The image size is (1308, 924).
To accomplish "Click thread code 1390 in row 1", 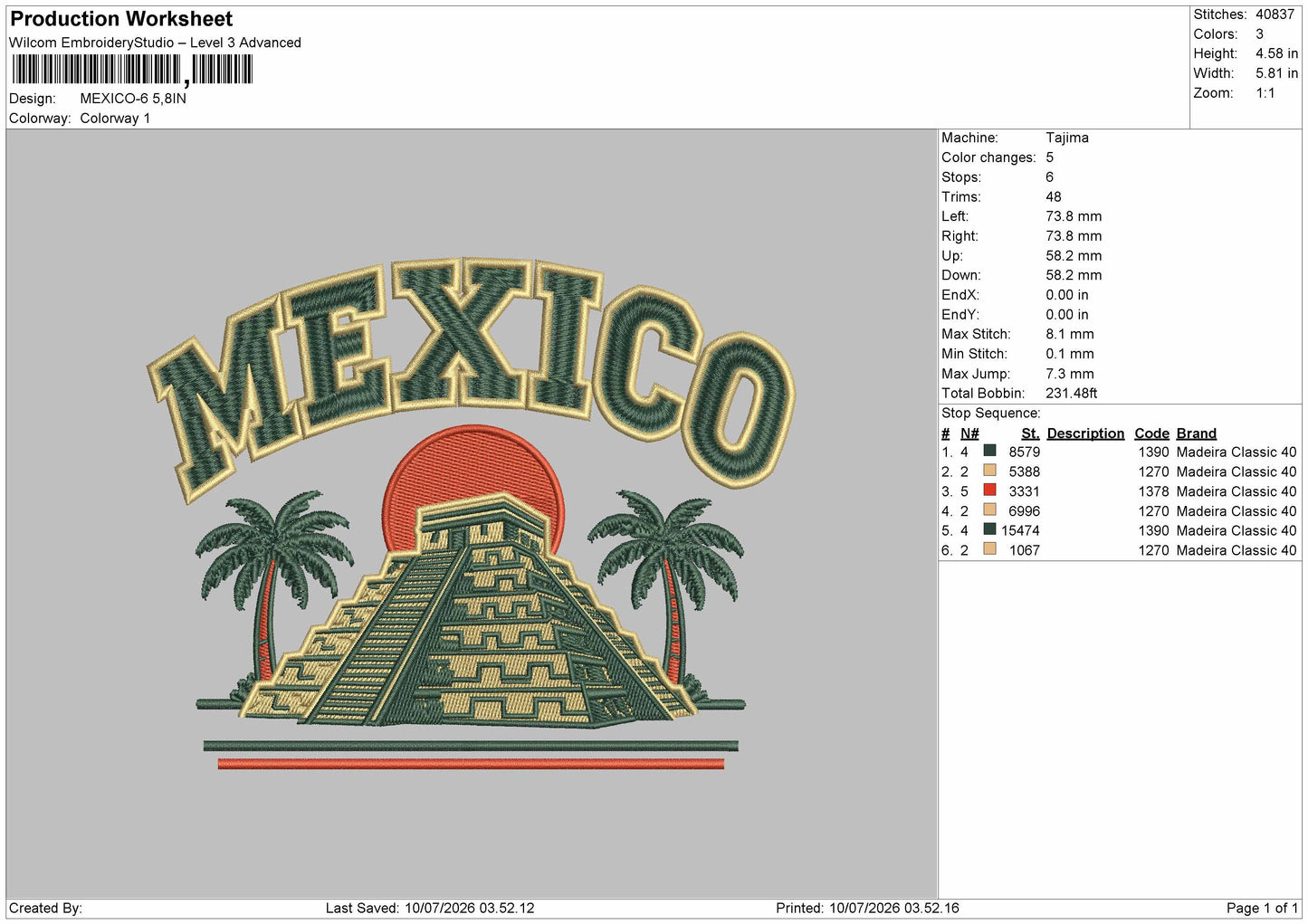I will [x=1153, y=452].
